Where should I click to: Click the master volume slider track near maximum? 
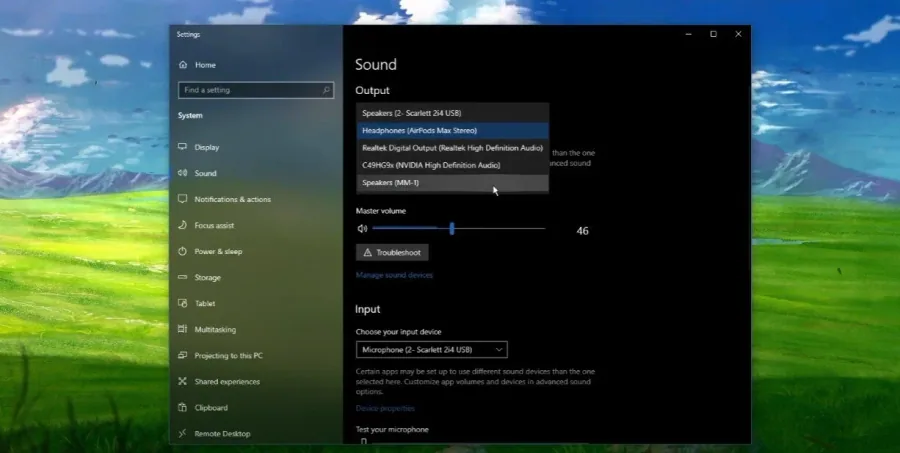pos(540,229)
